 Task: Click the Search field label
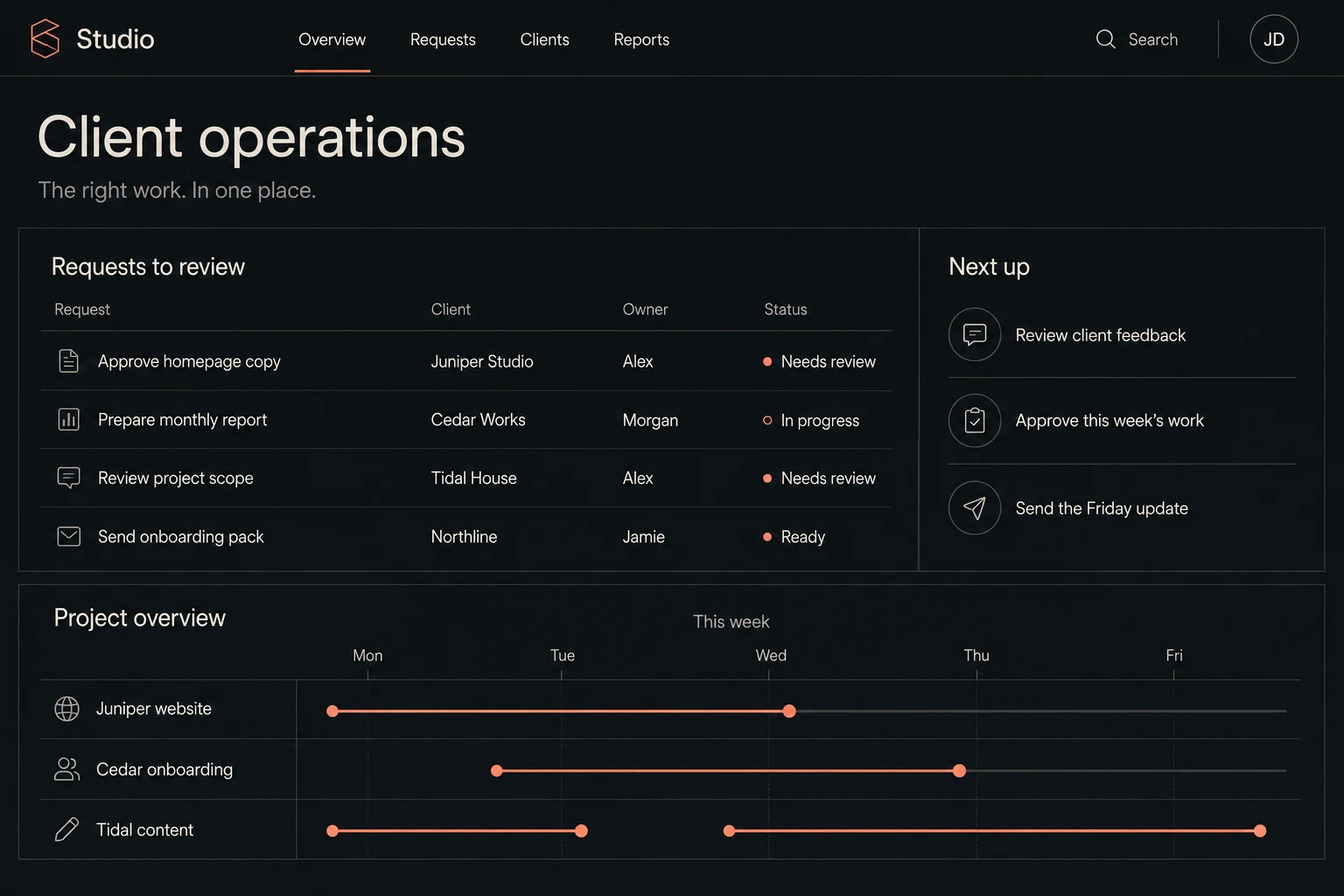point(1152,39)
